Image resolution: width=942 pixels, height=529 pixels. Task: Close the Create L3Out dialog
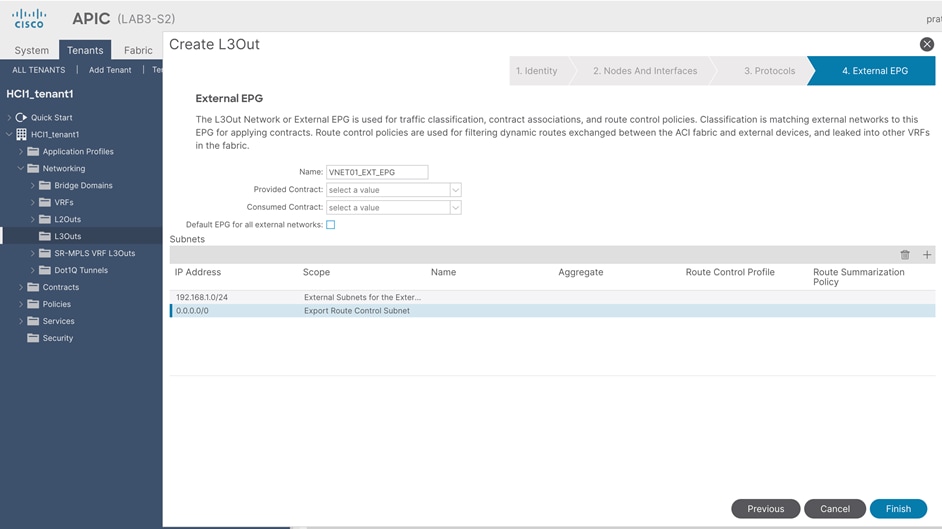point(927,44)
